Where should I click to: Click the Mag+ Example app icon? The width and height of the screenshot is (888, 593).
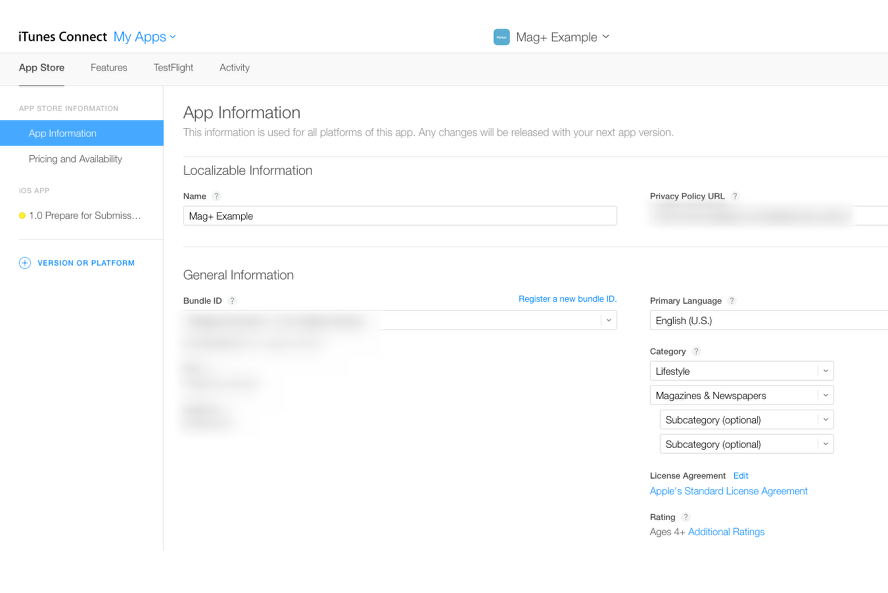coord(501,37)
